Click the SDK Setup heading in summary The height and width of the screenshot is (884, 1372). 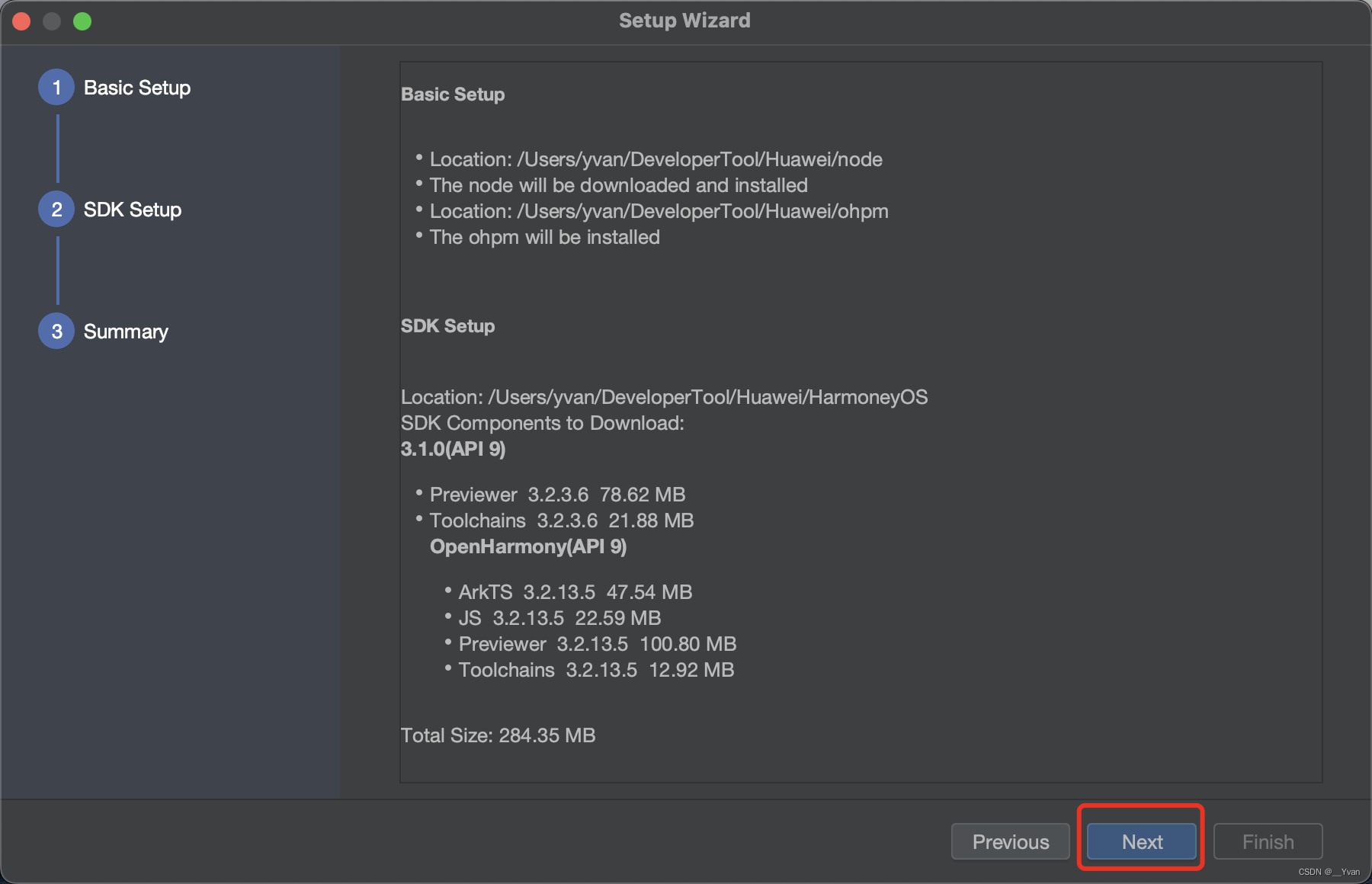pyautogui.click(x=447, y=326)
